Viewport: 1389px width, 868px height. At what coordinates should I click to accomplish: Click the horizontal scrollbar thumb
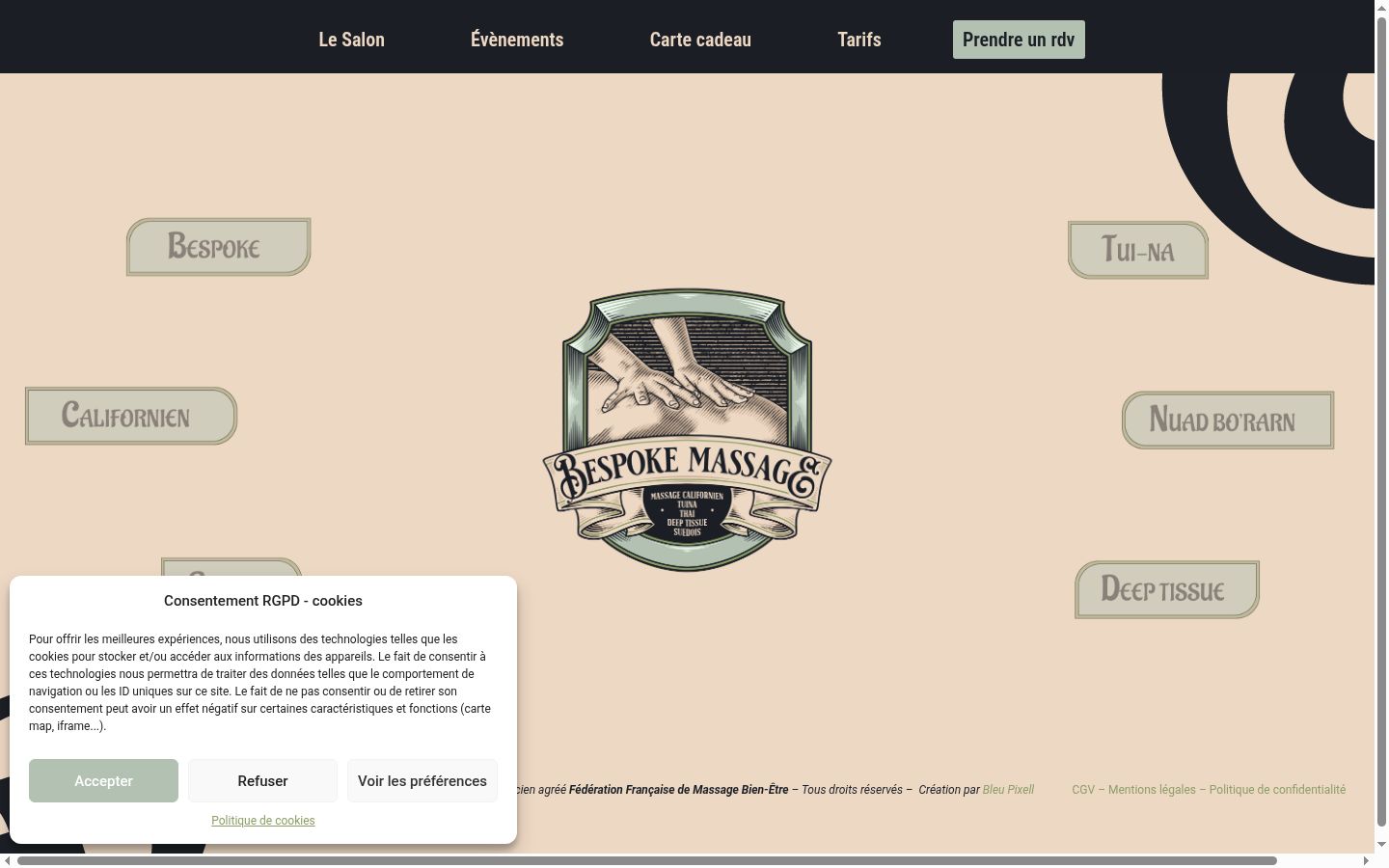(647, 860)
